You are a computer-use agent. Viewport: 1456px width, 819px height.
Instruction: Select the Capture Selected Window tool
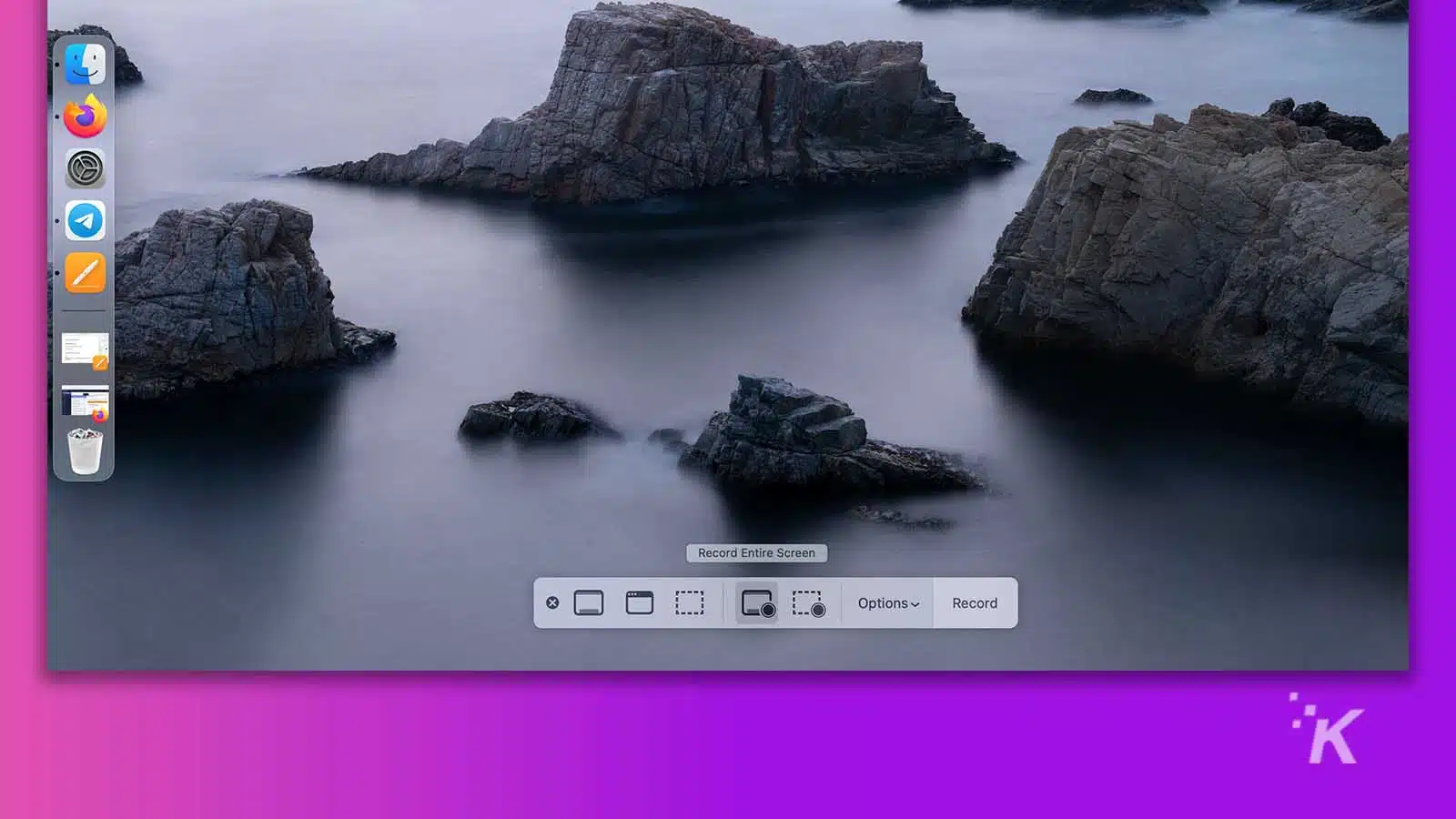coord(640,602)
